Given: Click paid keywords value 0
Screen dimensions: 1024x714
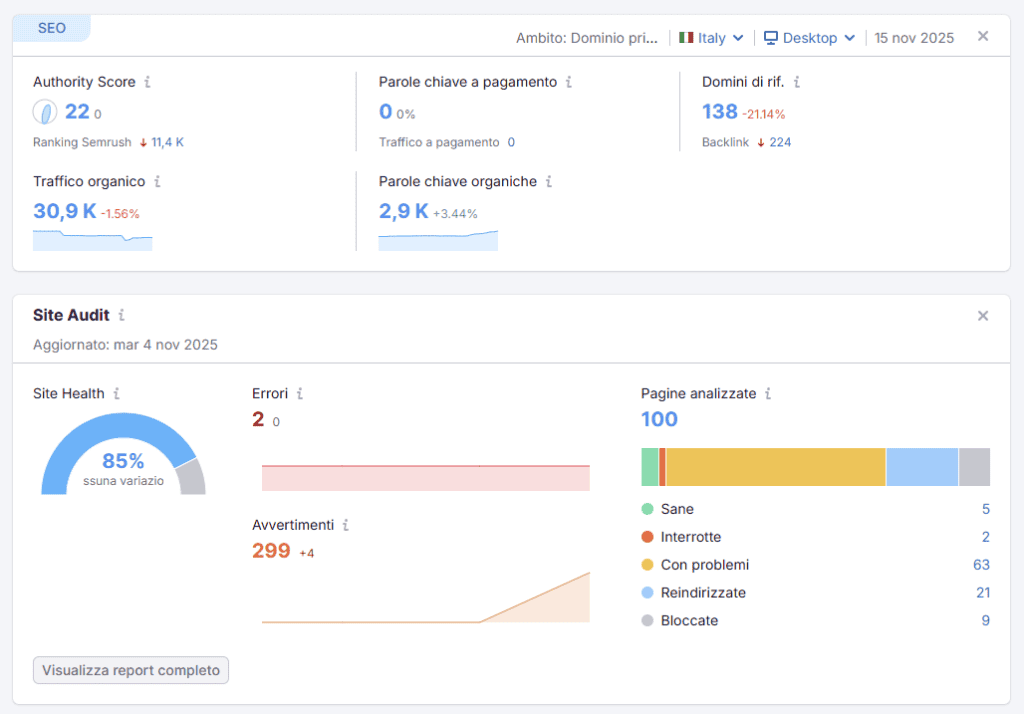Looking at the screenshot, I should pyautogui.click(x=385, y=112).
